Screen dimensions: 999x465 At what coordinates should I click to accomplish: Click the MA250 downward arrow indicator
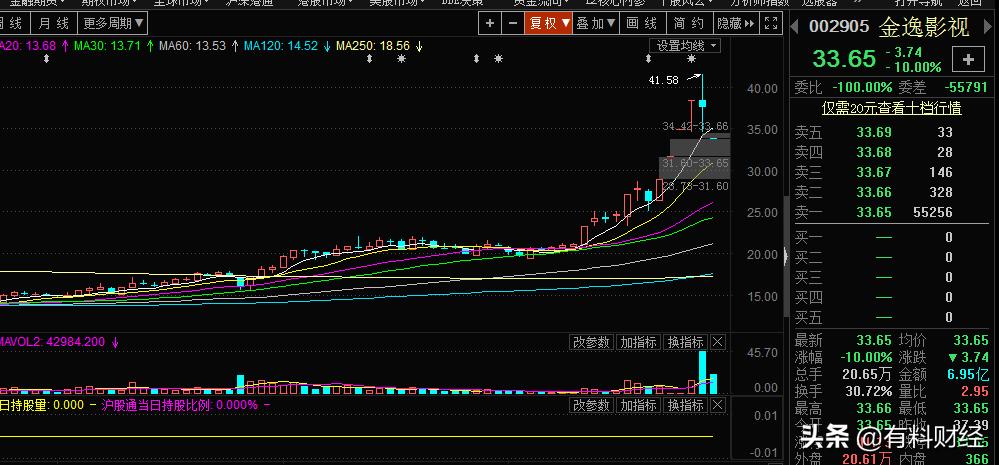point(419,46)
